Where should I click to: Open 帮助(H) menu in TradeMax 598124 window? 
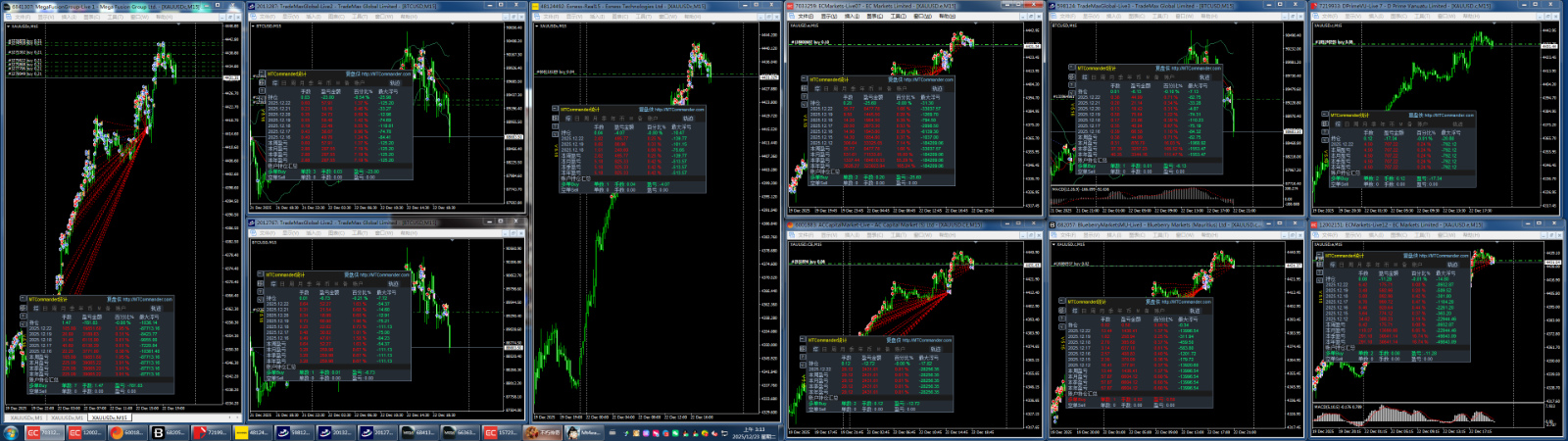point(1208,16)
